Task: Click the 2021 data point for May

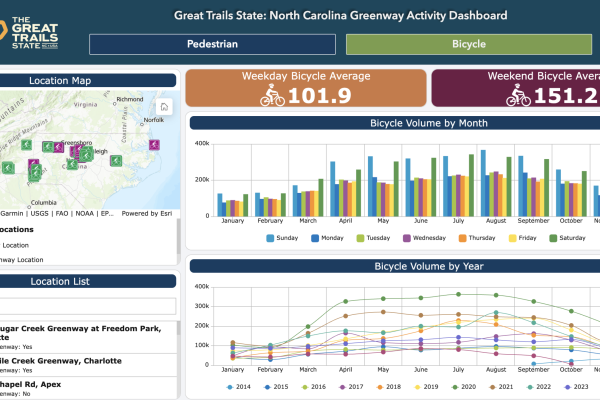Action: (383, 312)
